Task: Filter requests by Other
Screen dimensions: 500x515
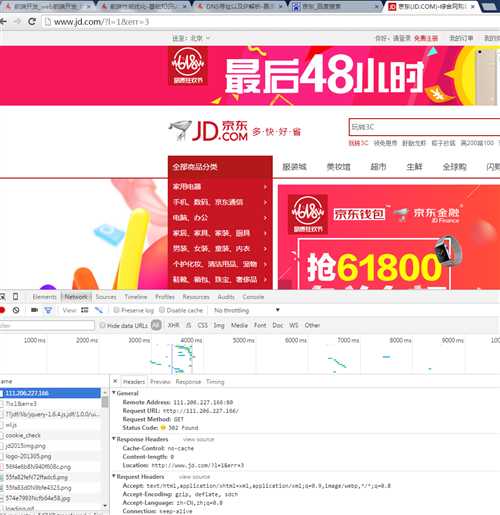Action: (x=312, y=325)
